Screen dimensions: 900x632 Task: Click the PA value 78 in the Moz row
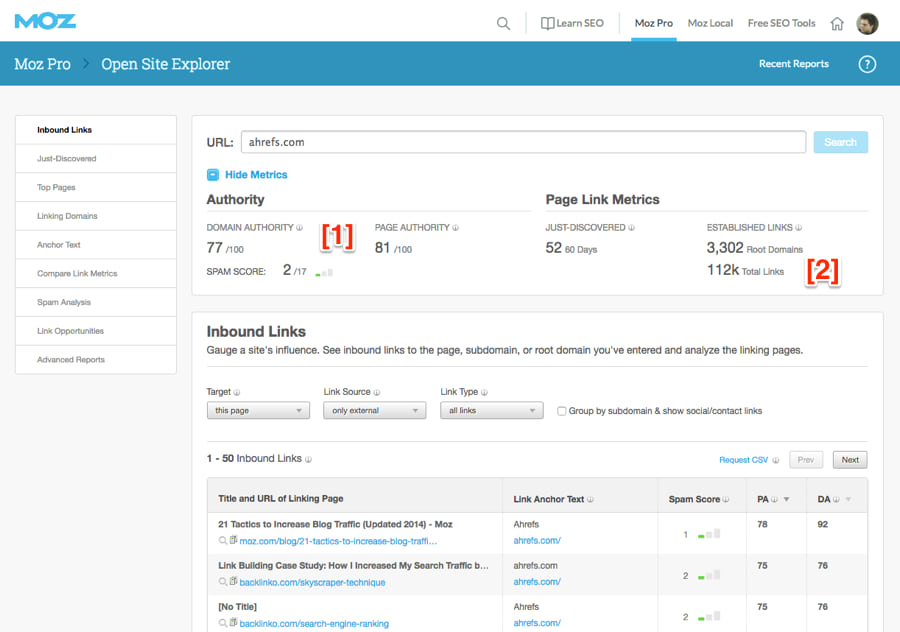762,524
